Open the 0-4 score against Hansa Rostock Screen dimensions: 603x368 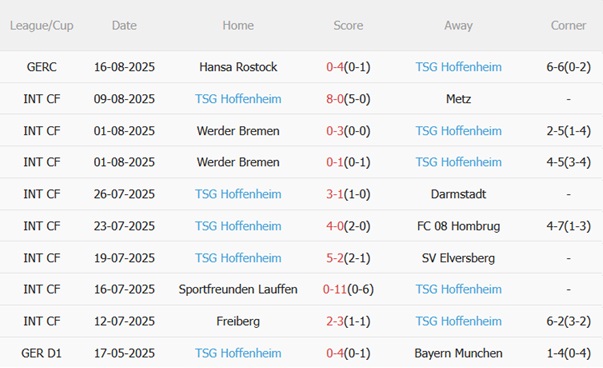[x=335, y=67]
